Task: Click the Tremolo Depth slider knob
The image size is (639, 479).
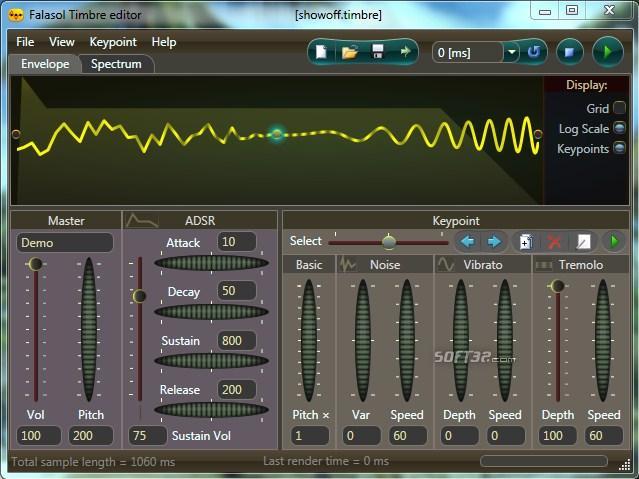Action: (x=557, y=286)
